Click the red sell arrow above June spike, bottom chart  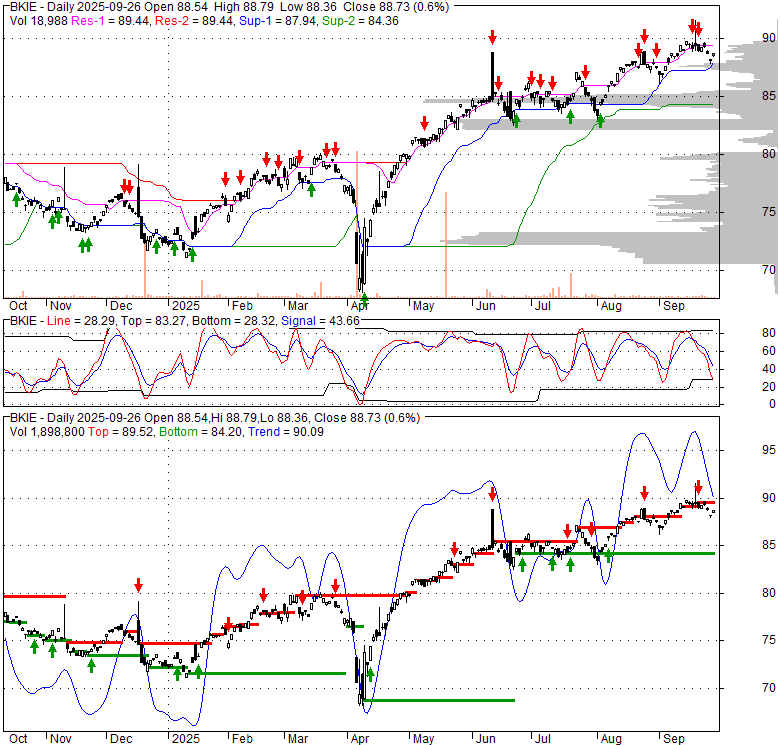(x=492, y=494)
